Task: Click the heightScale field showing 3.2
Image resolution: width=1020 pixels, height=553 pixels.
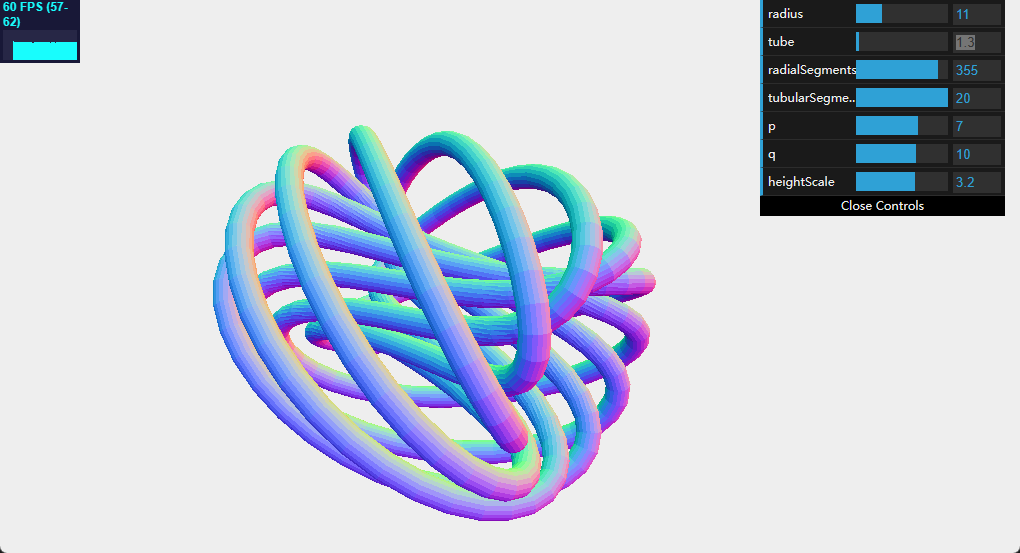Action: click(x=976, y=182)
